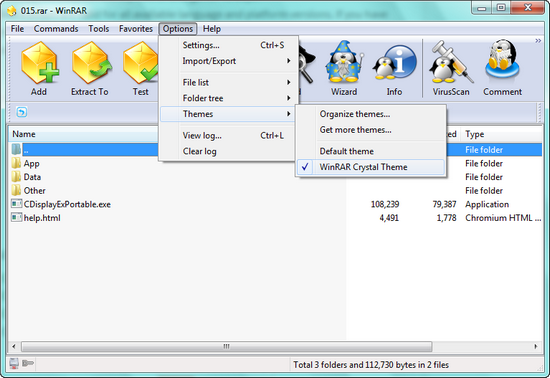Click the Comment toolbar icon
This screenshot has height=378, width=550.
tap(502, 60)
